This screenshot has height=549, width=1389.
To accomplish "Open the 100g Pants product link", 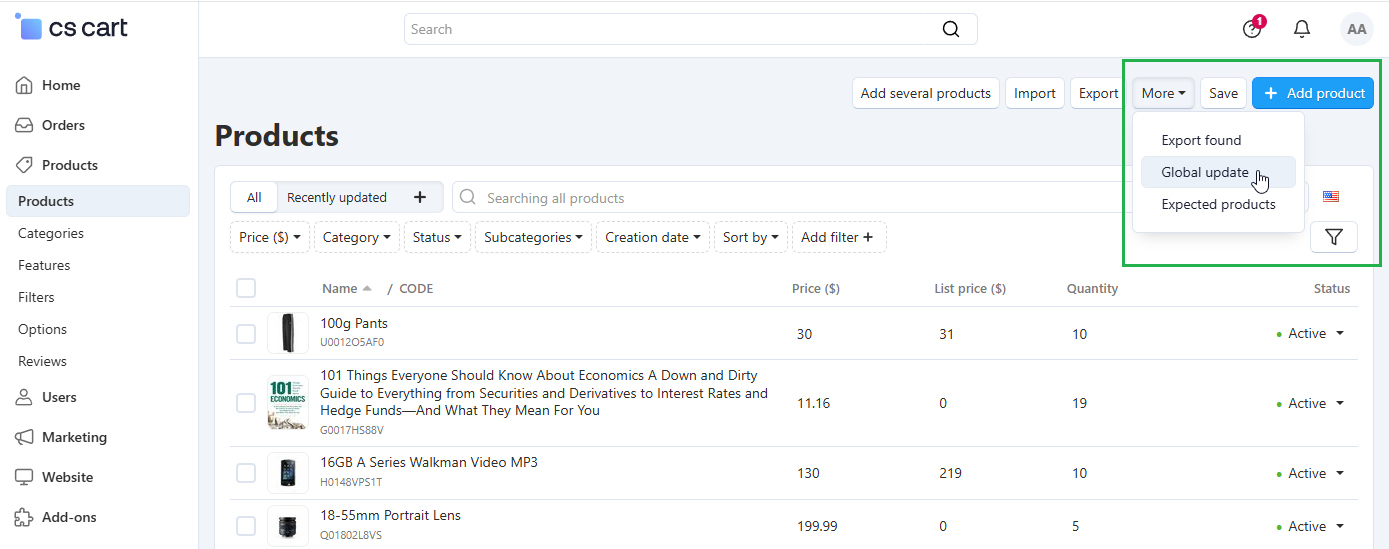I will point(354,323).
